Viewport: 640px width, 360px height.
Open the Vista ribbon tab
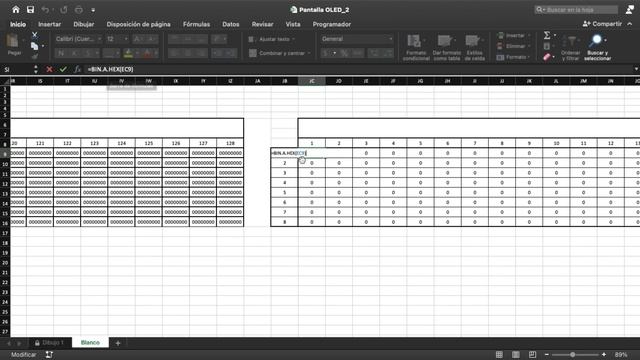[x=293, y=24]
